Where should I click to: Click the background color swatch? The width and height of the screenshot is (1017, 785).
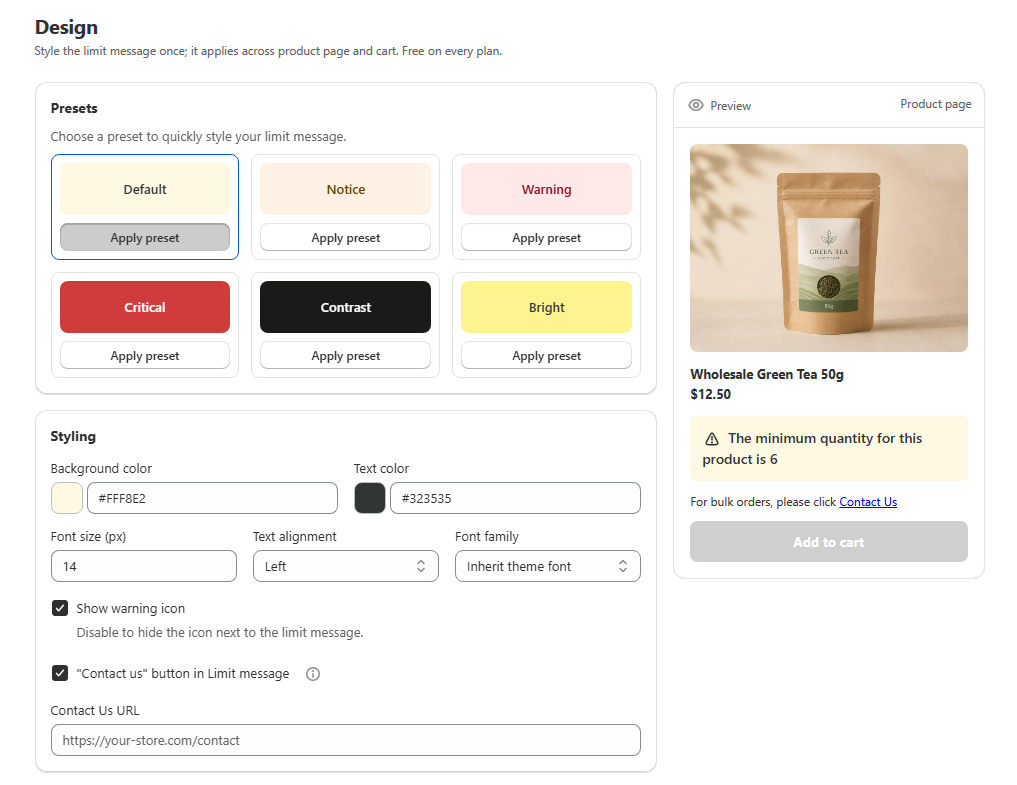tap(67, 498)
